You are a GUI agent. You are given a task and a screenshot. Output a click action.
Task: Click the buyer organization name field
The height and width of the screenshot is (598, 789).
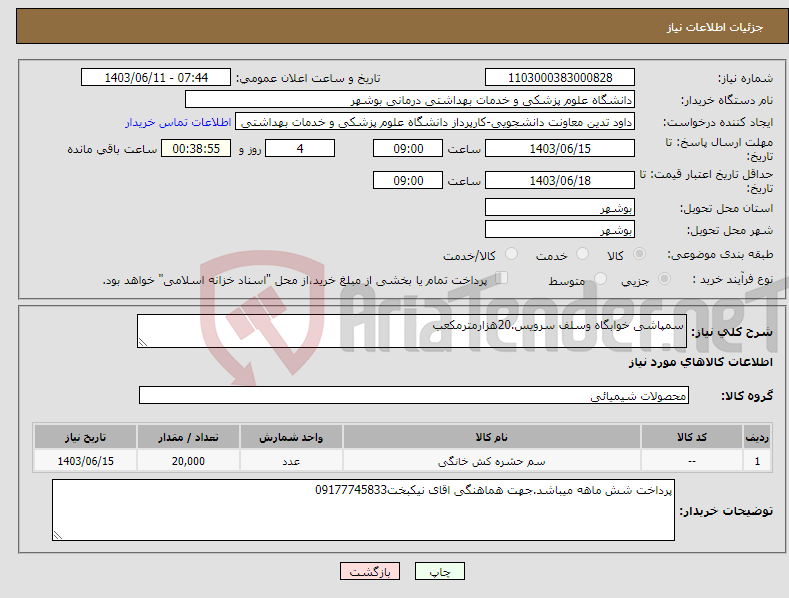coord(410,100)
